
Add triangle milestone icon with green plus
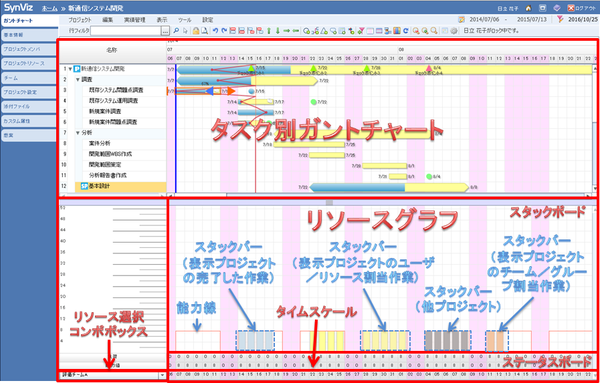323,31
